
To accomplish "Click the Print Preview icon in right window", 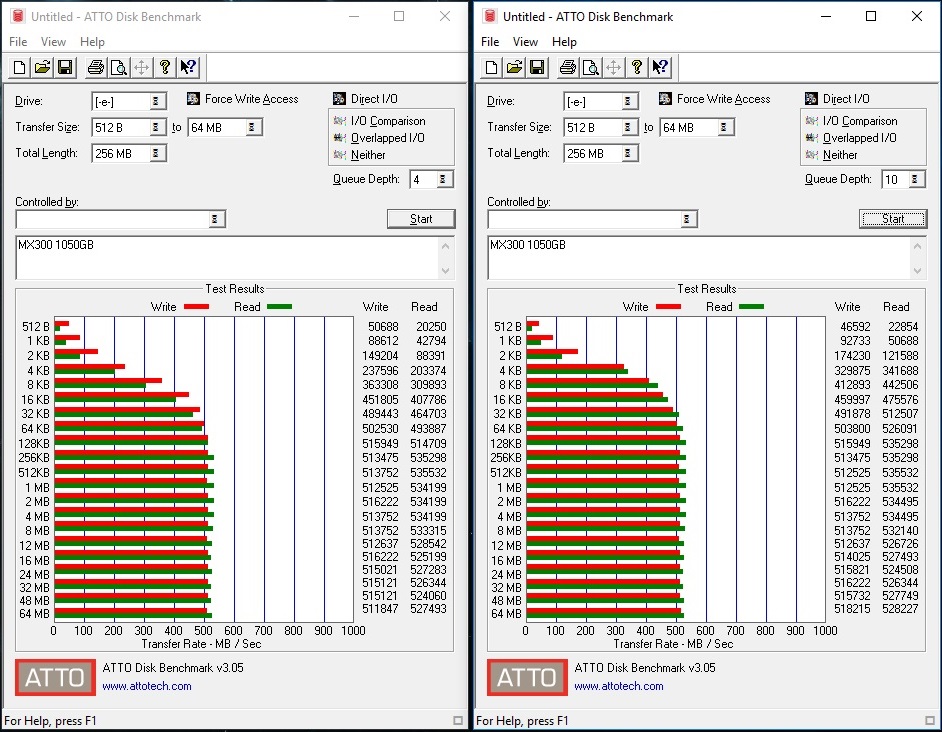I will pos(591,67).
